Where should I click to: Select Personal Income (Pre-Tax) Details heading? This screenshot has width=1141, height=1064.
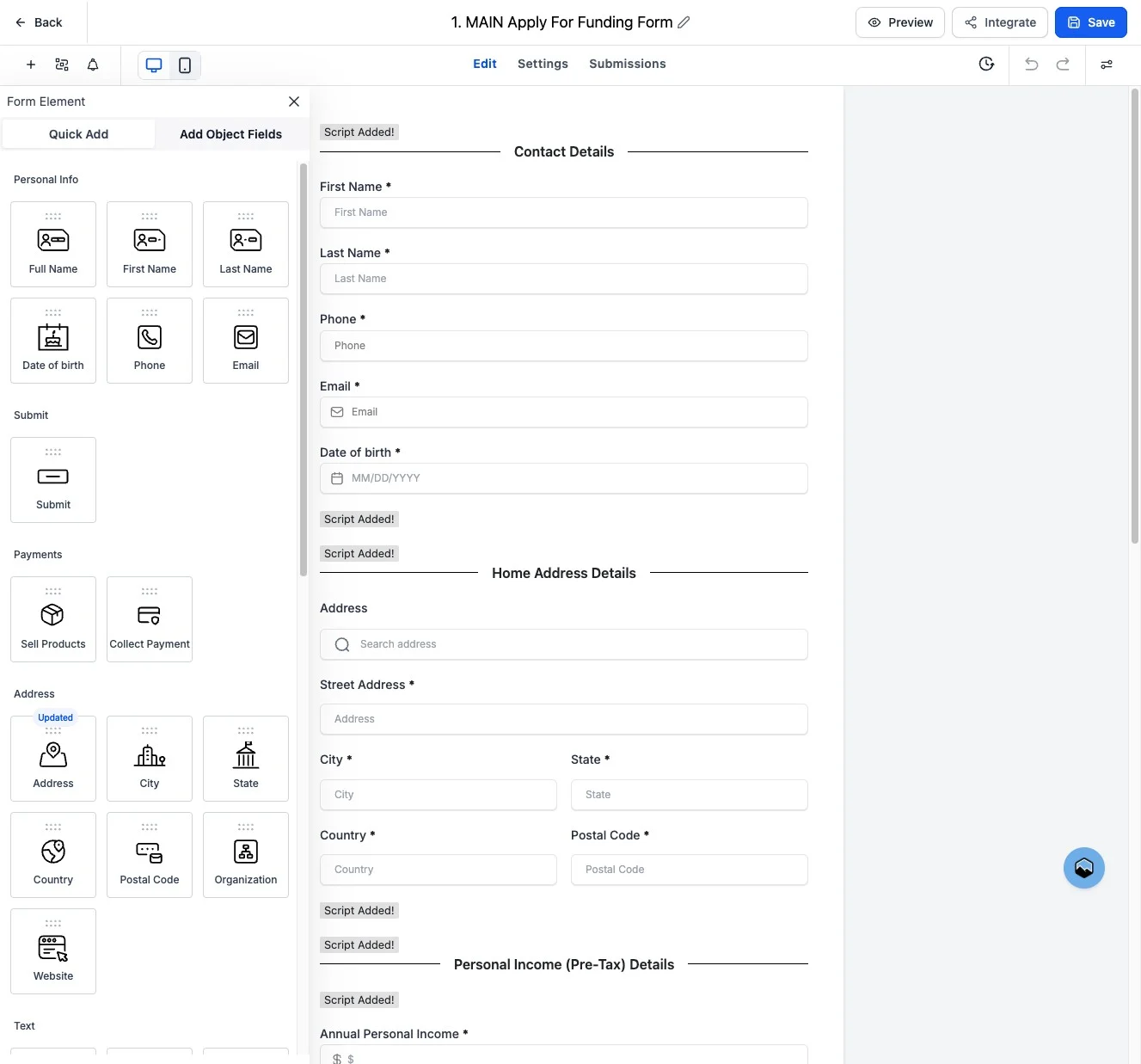point(564,964)
